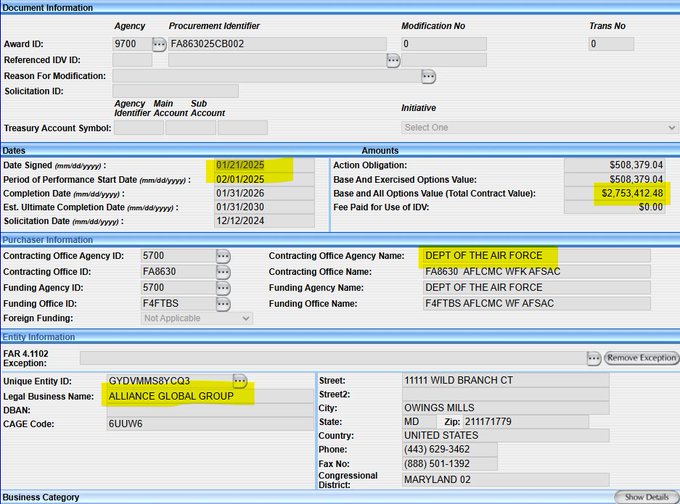Screen dimensions: 680x504
Task: Open Contracting Office Agency ID lookup ellipsis
Action: 223,256
